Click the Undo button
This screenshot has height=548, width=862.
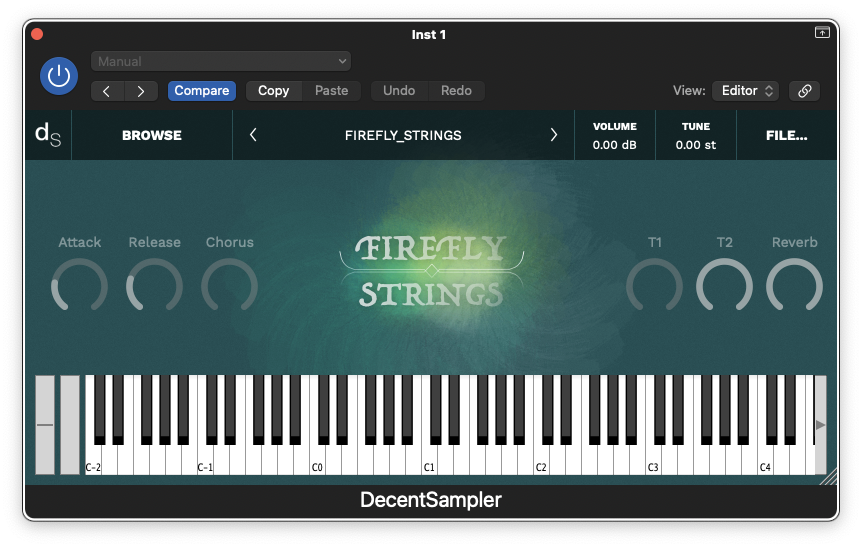(x=399, y=91)
